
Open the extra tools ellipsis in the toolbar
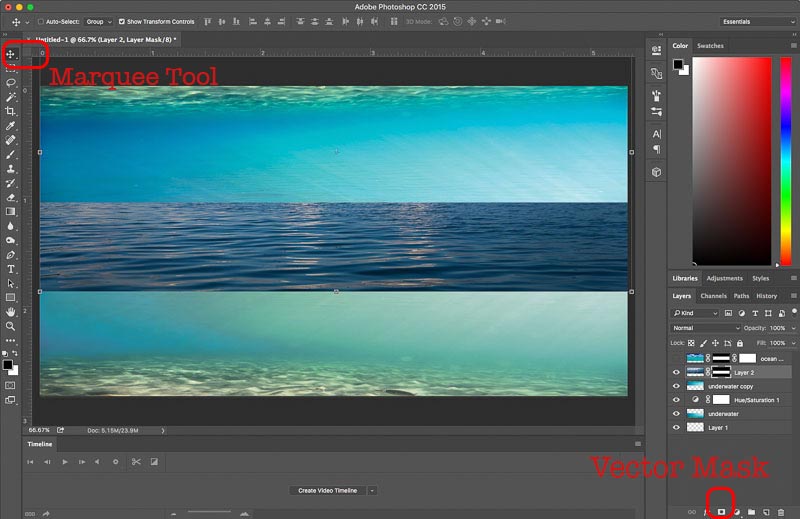click(x=10, y=340)
